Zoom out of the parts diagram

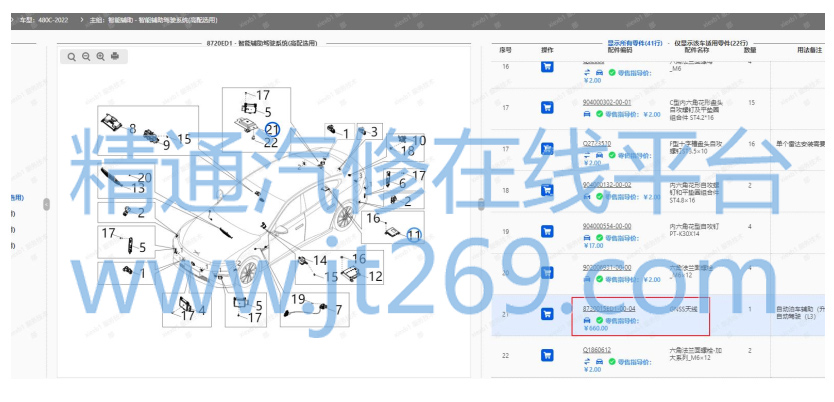pos(86,56)
